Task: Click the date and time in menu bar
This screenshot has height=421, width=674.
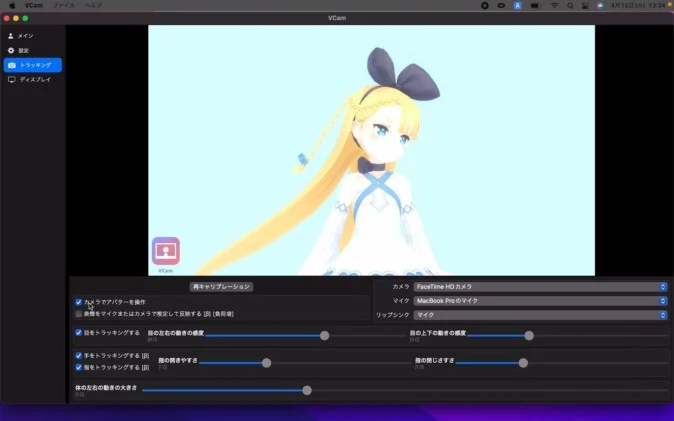Action: click(x=638, y=6)
